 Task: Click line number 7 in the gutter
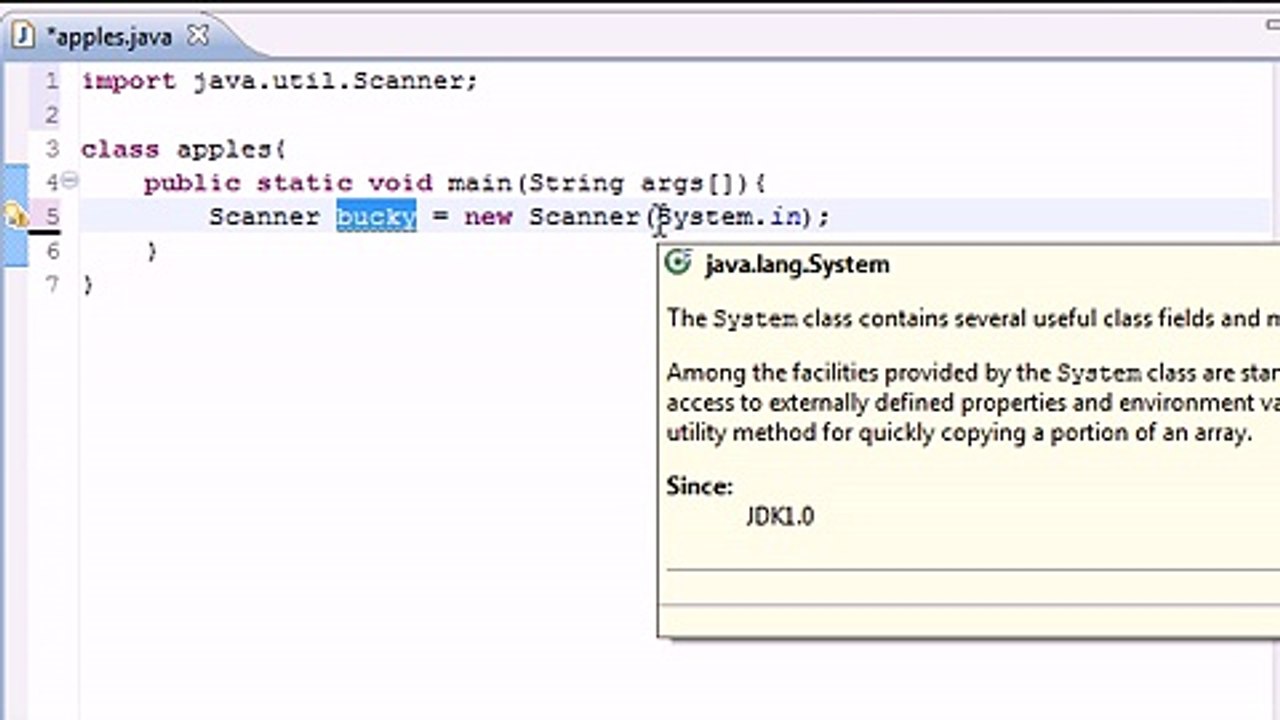pos(51,284)
